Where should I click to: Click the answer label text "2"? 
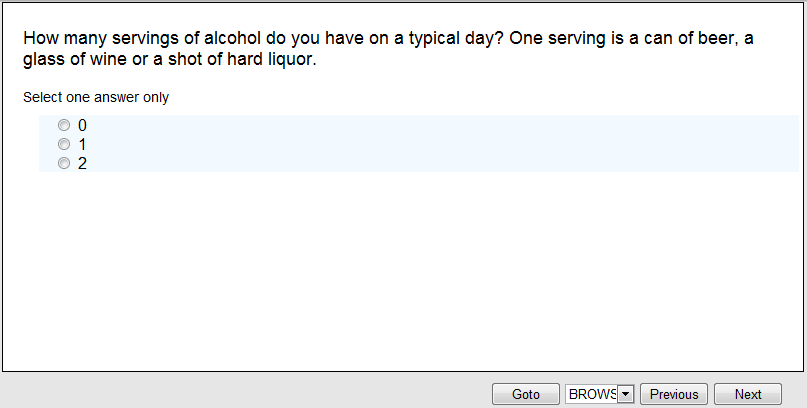point(82,164)
